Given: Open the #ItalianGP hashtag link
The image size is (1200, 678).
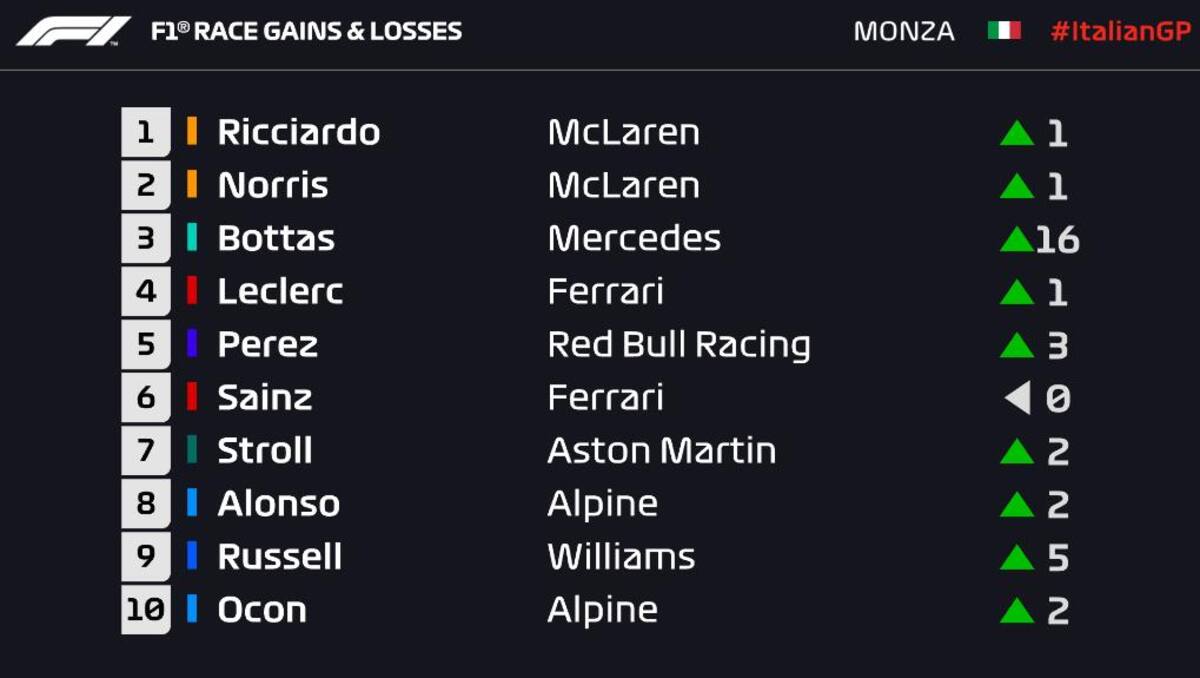Looking at the screenshot, I should click(1120, 32).
